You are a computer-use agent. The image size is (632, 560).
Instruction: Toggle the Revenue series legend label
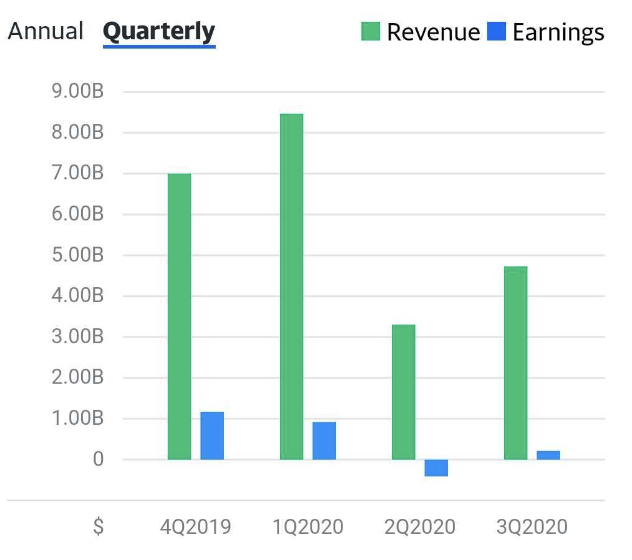tap(433, 32)
